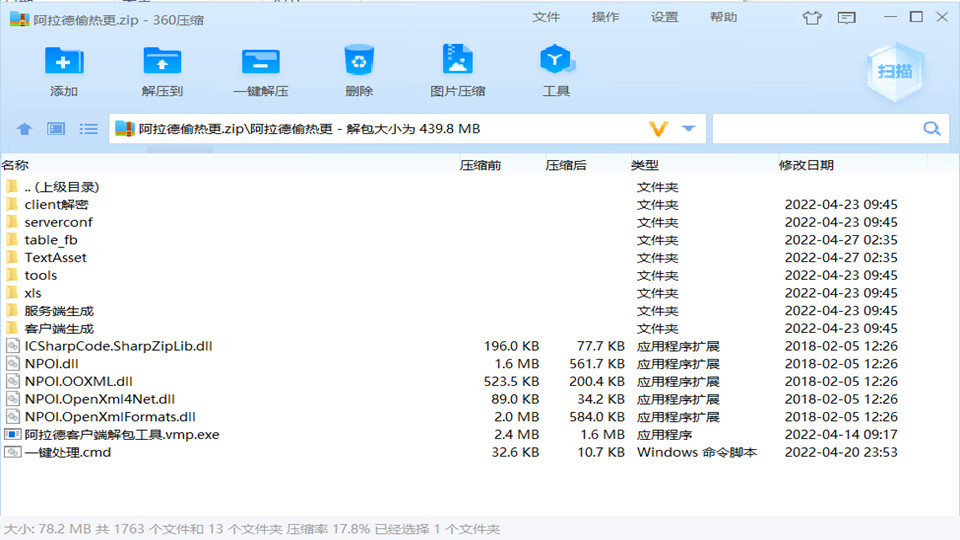Sort by 压缩后 column header
Screen dimensions: 960x540
click(x=566, y=165)
